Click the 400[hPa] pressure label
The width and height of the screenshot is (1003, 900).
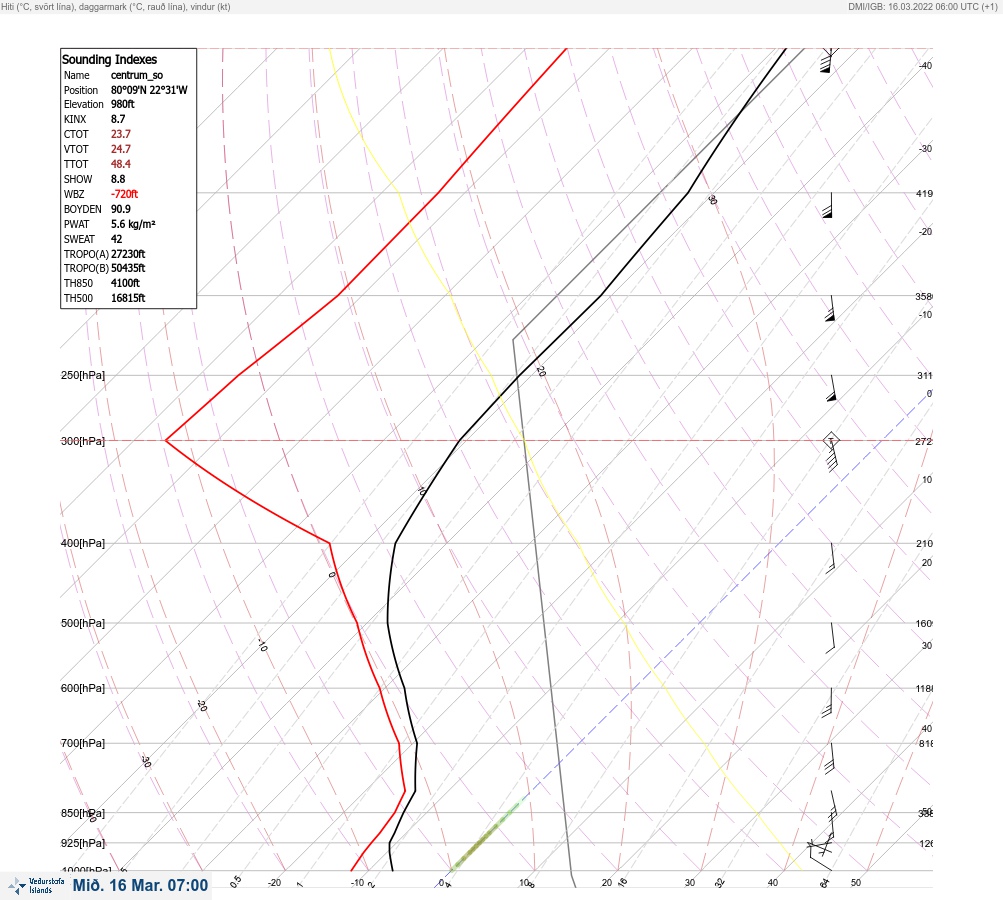click(83, 543)
